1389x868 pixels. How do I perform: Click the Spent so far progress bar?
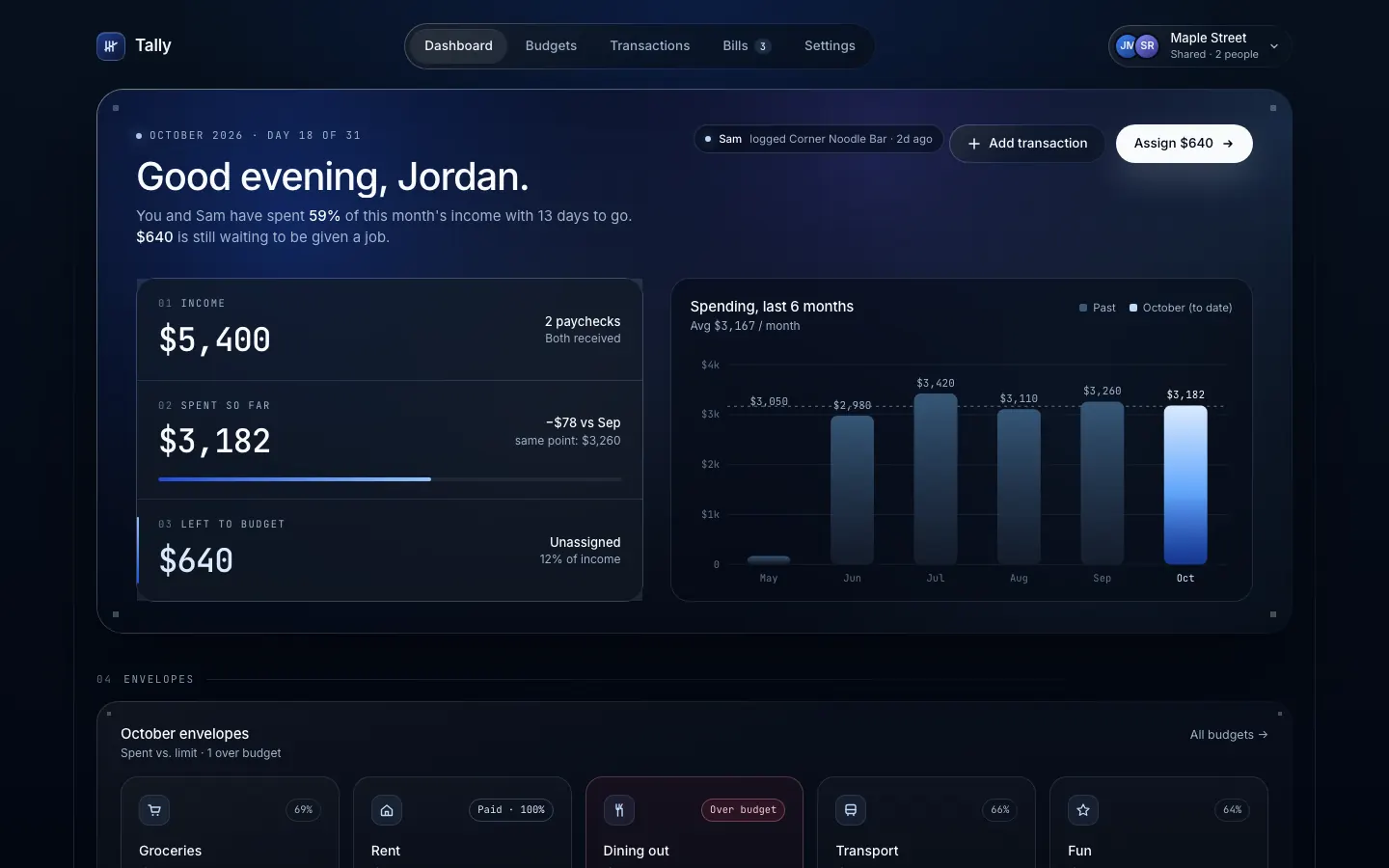pyautogui.click(x=390, y=479)
